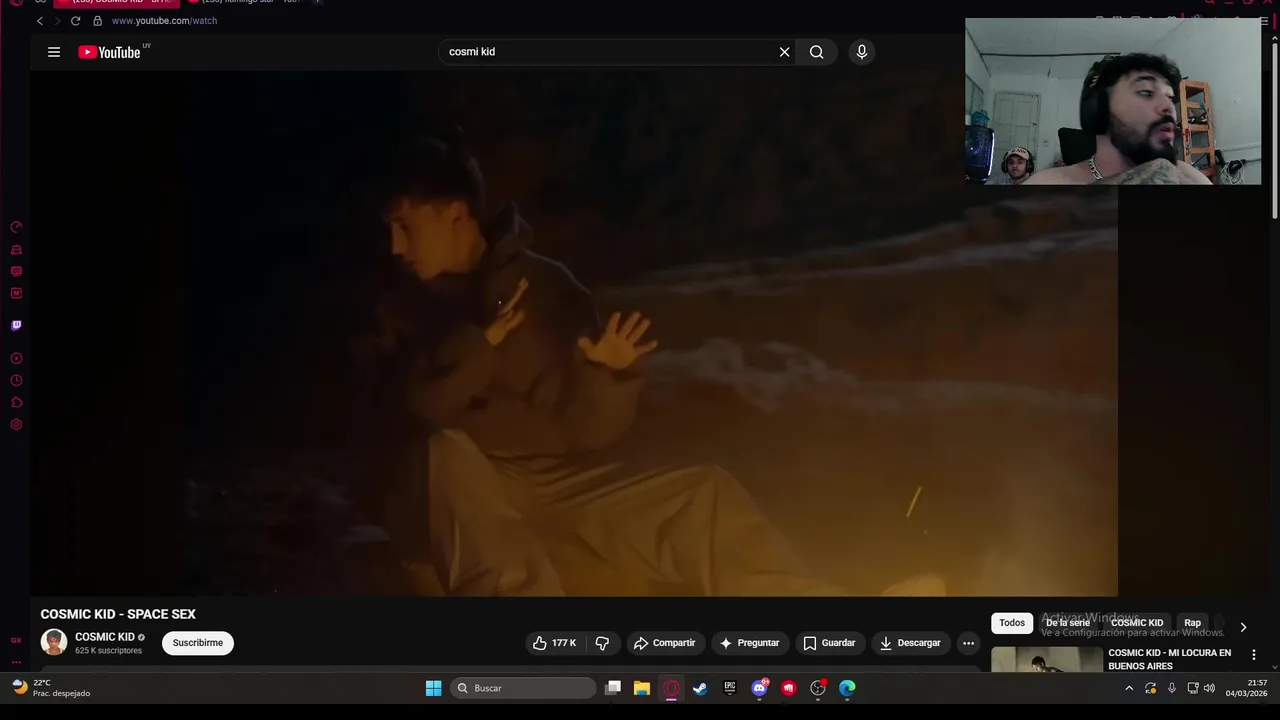Download the video with Descargar

click(909, 643)
